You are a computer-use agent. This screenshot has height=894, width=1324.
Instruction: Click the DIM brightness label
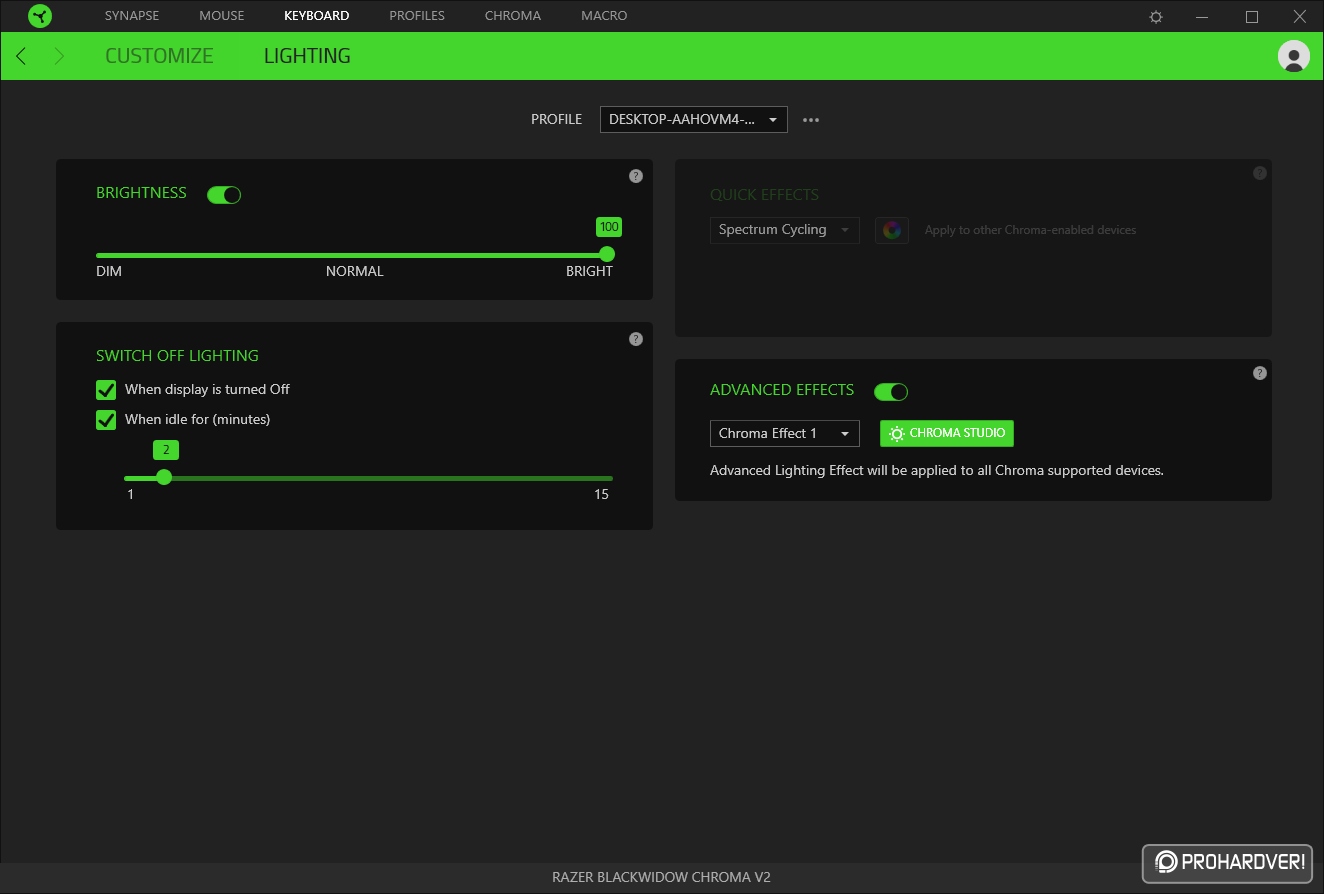[x=109, y=271]
